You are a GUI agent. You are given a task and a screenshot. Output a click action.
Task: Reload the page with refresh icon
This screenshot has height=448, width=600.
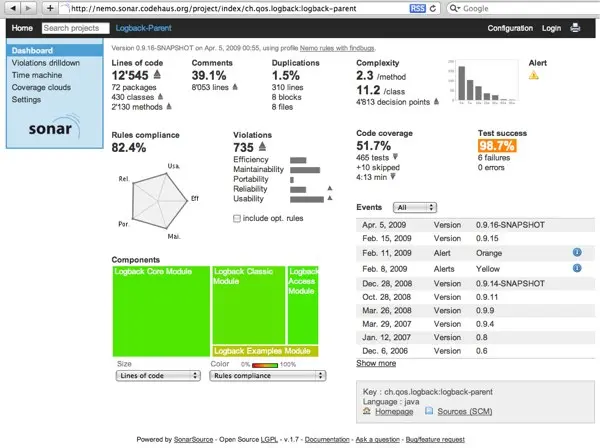click(433, 8)
